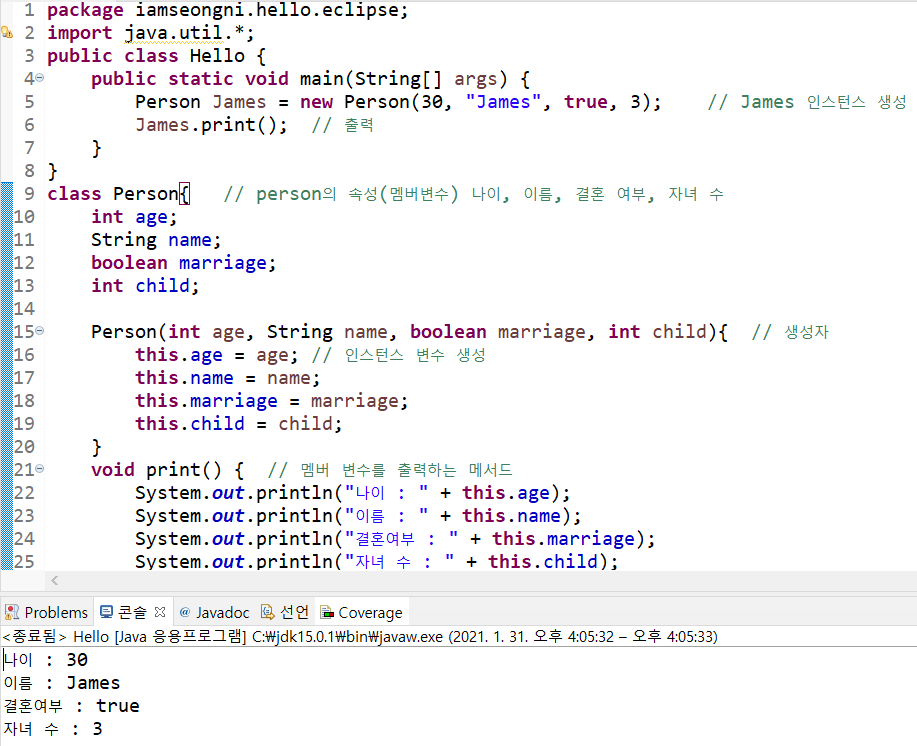Click 'void print()' method declaration
The image size is (917, 746).
(x=156, y=469)
